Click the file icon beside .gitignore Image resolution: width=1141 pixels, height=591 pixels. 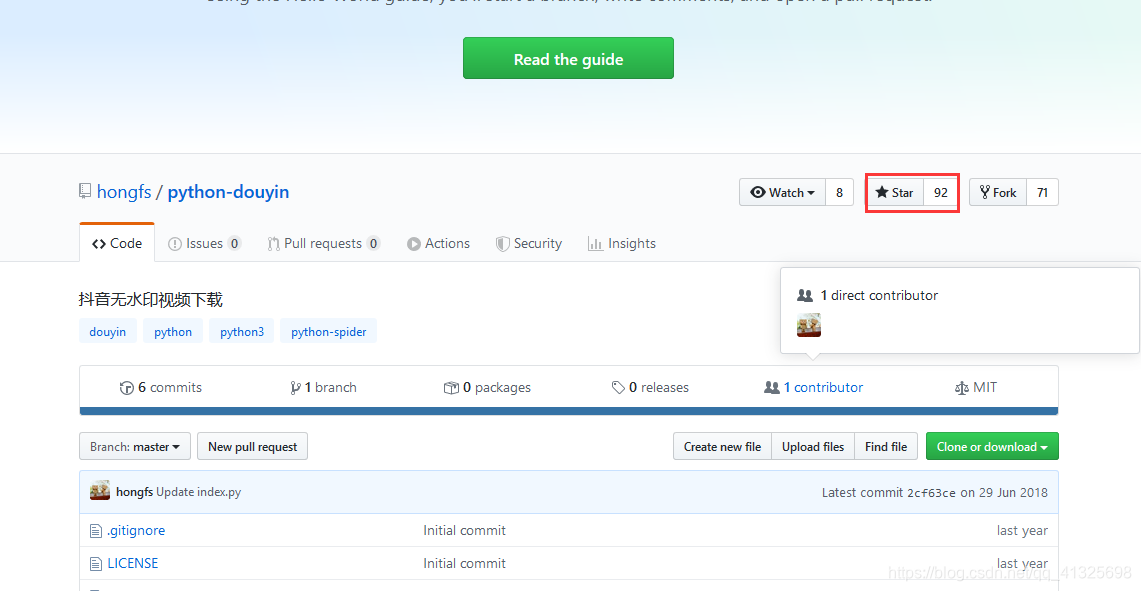(95, 531)
